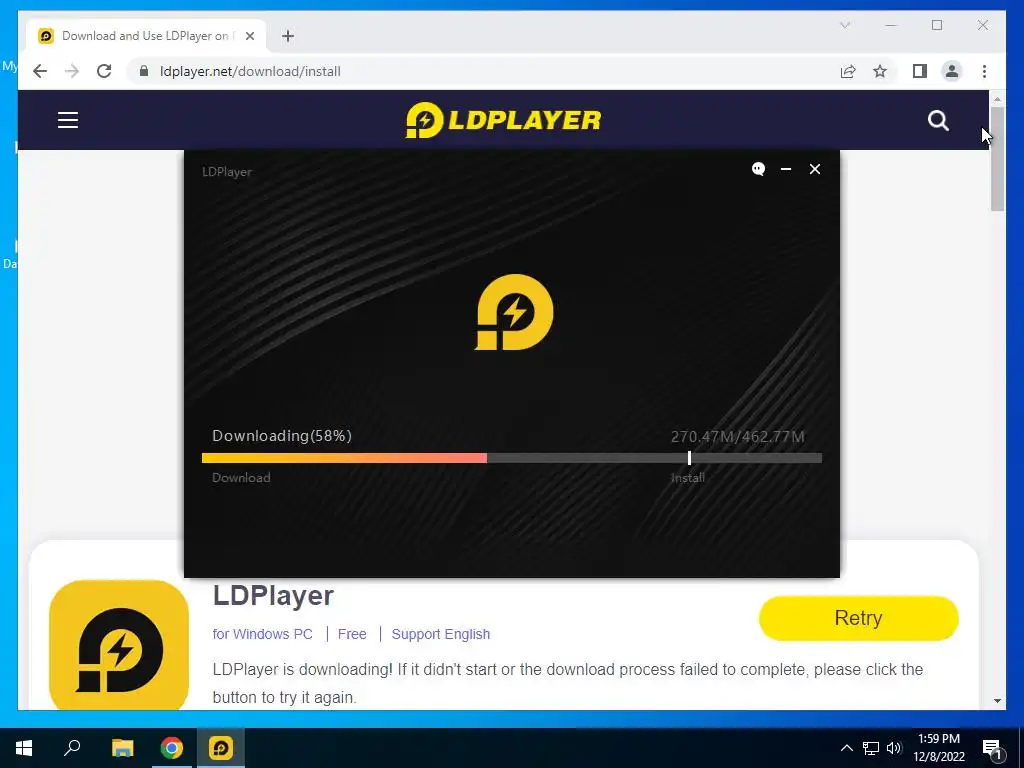Viewport: 1024px width, 768px height.
Task: Click the 'Free' label link
Action: (x=352, y=634)
